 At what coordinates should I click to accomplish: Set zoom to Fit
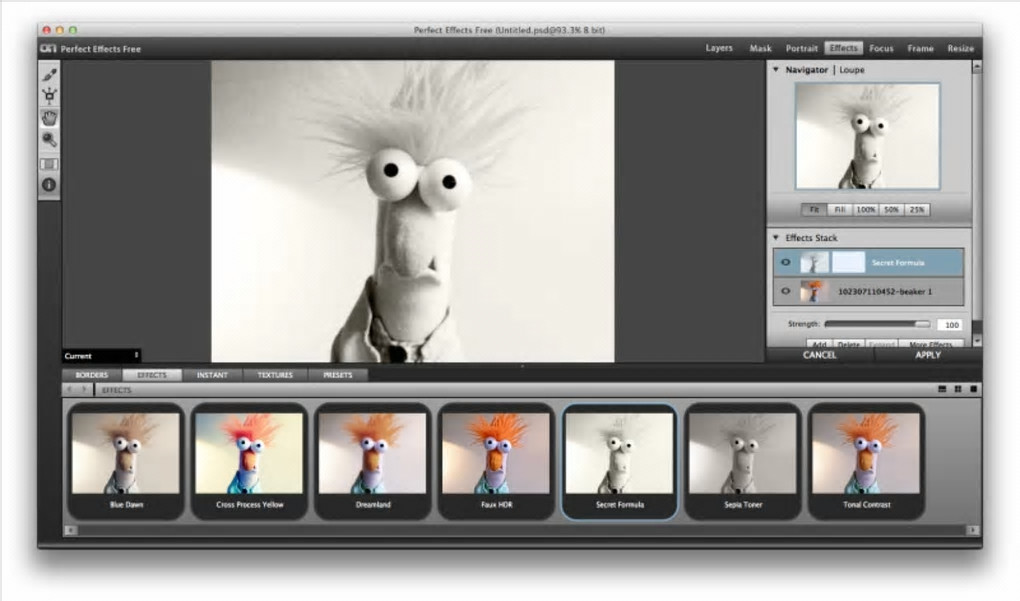814,209
